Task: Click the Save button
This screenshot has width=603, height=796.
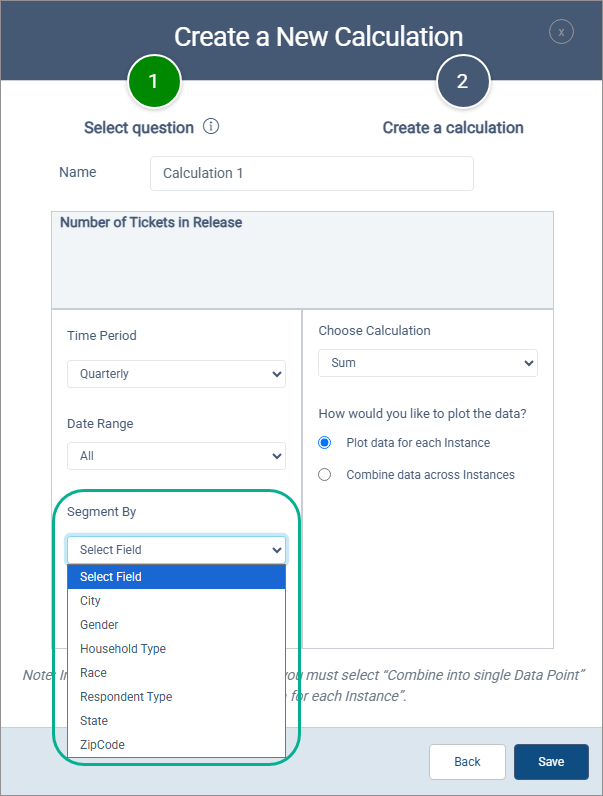Action: (x=551, y=762)
